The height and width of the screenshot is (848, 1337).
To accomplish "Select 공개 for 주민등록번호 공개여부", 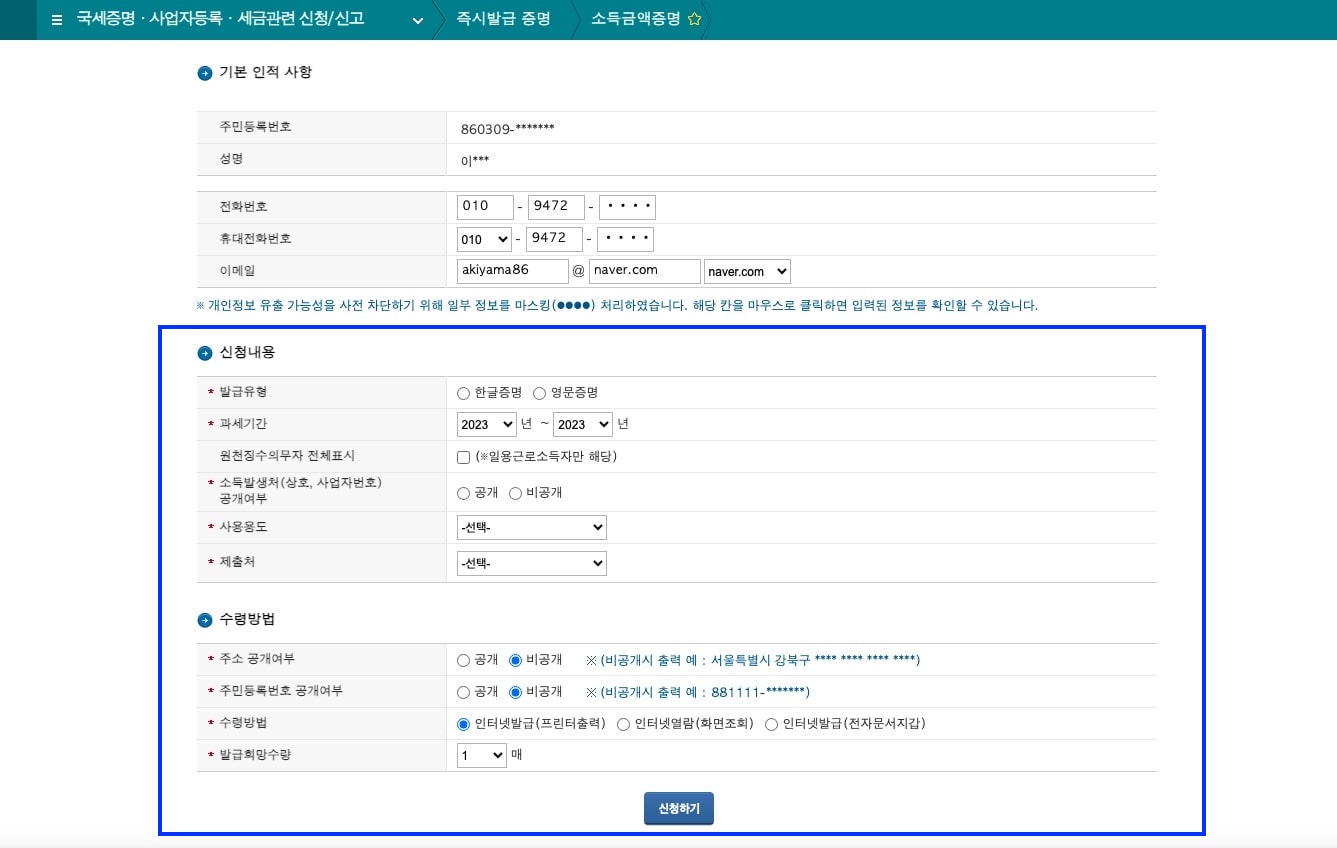I will (463, 692).
